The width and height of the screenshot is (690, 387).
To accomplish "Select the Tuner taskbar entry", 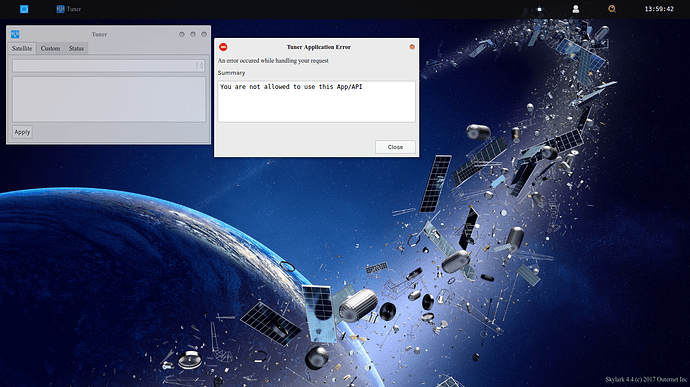I will [69, 9].
